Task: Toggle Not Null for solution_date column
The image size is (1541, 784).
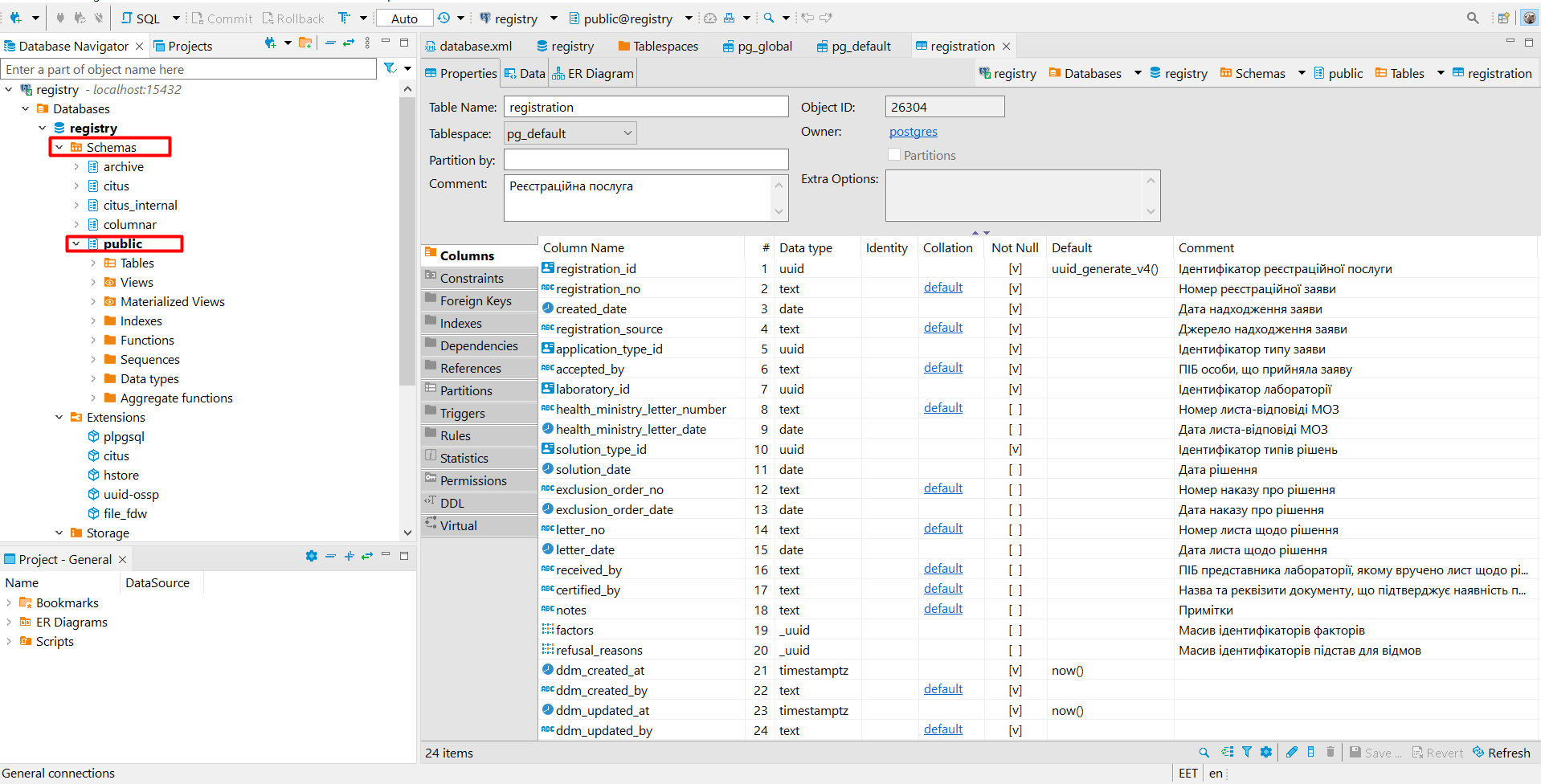Action: click(1016, 469)
